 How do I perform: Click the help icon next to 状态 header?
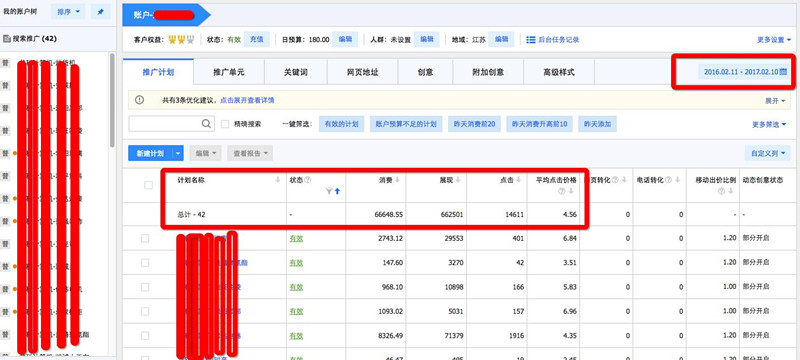point(308,180)
